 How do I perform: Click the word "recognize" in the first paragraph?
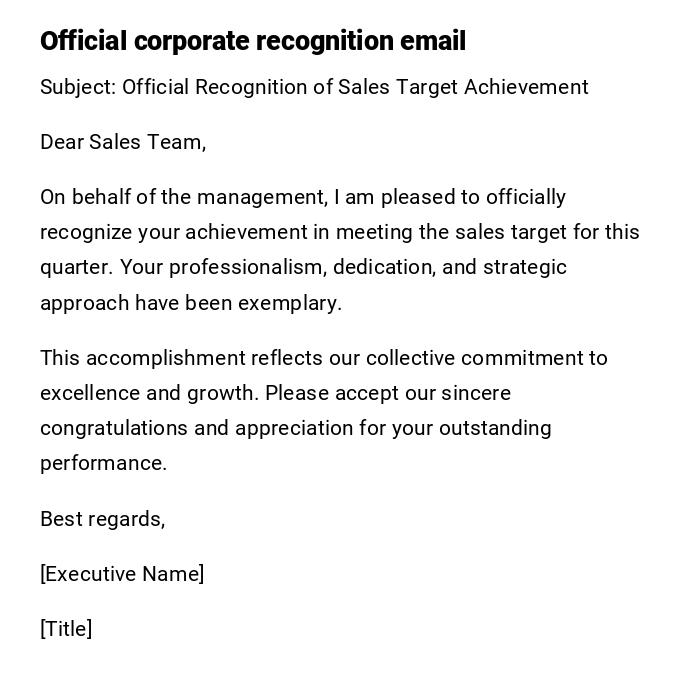tap(86, 232)
